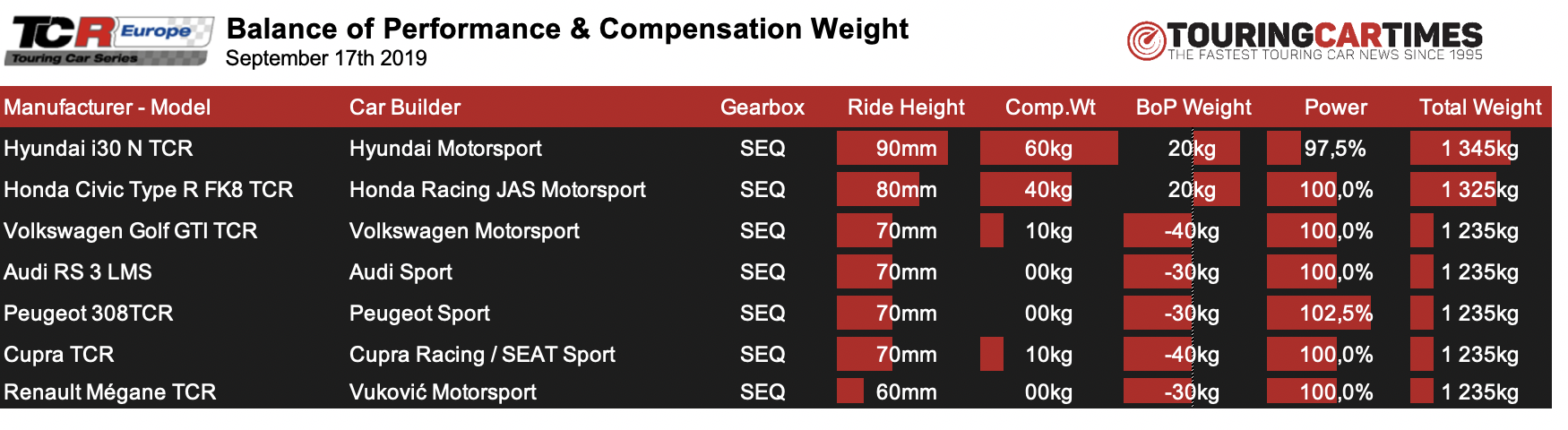The image size is (1568, 430).
Task: Click the Hyundai 60kg compensation weight bar
Action: click(x=1049, y=148)
